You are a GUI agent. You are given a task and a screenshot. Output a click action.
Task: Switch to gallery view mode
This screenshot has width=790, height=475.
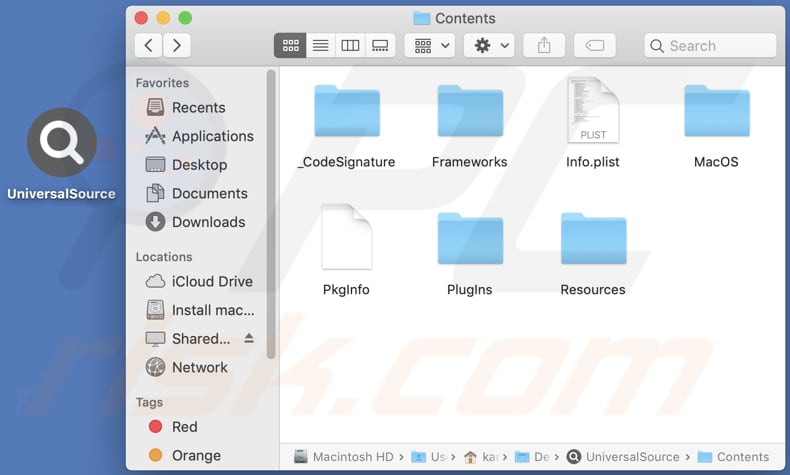[x=380, y=45]
